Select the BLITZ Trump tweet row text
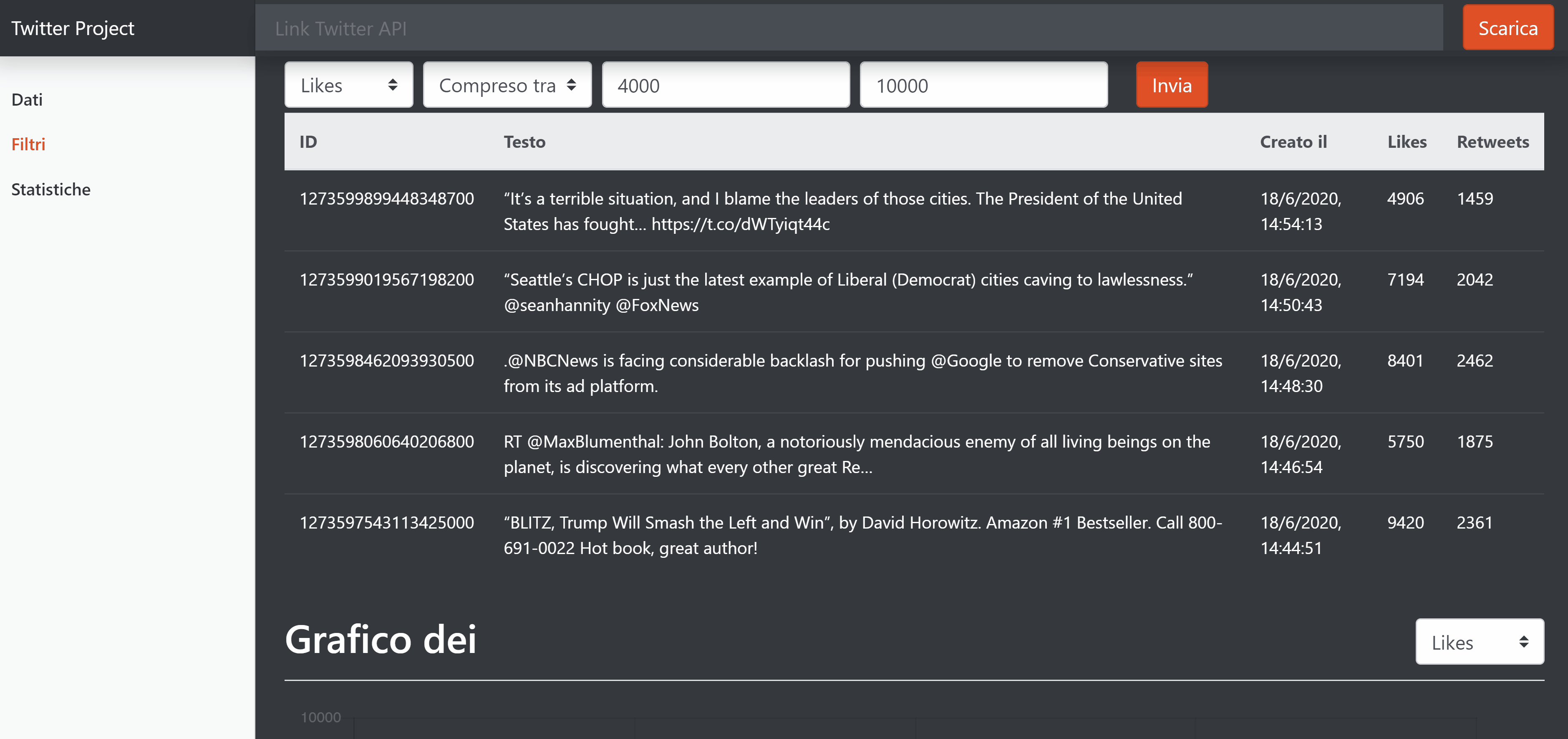 pos(862,535)
